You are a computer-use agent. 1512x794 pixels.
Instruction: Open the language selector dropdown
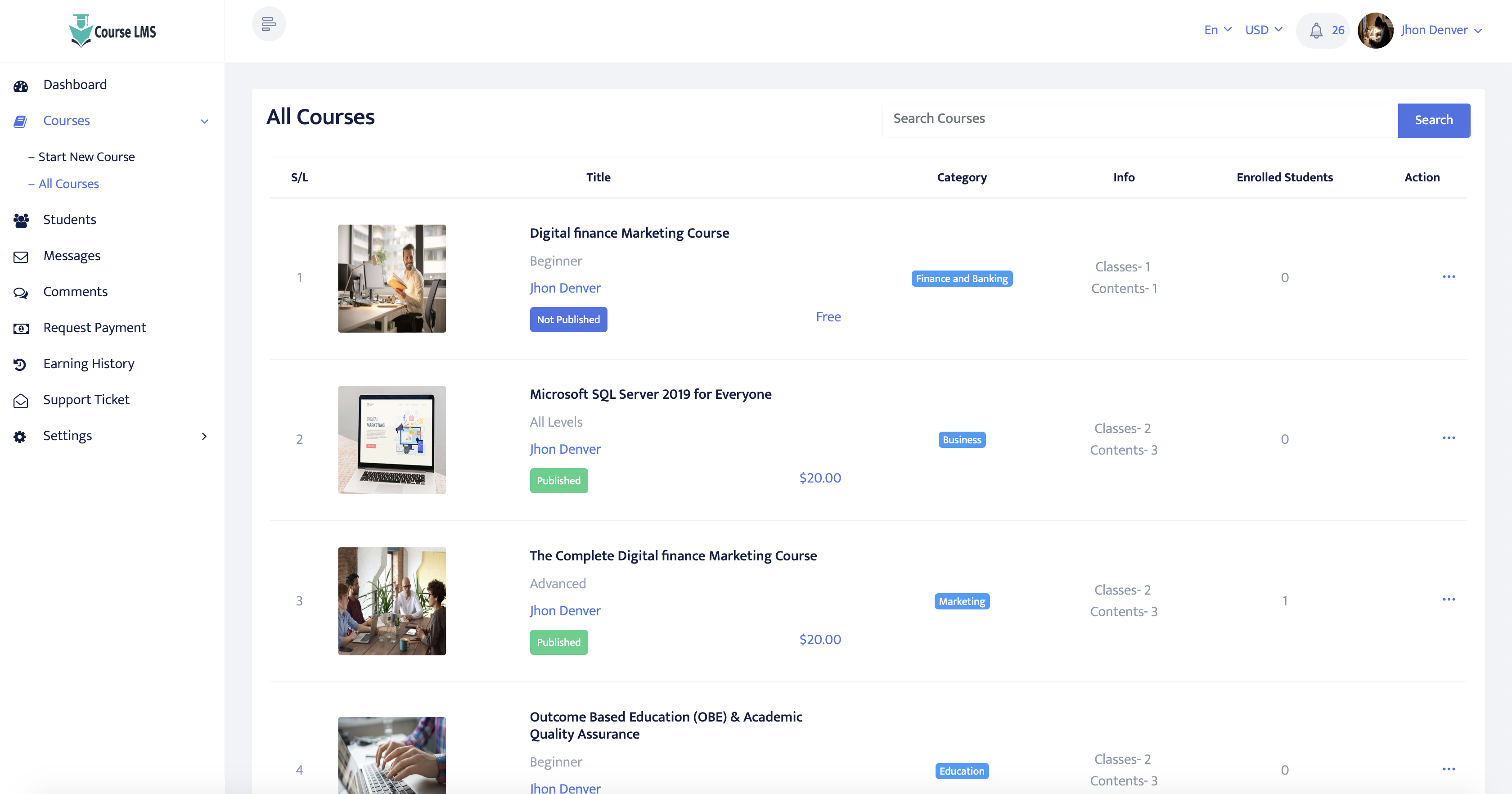click(x=1217, y=29)
